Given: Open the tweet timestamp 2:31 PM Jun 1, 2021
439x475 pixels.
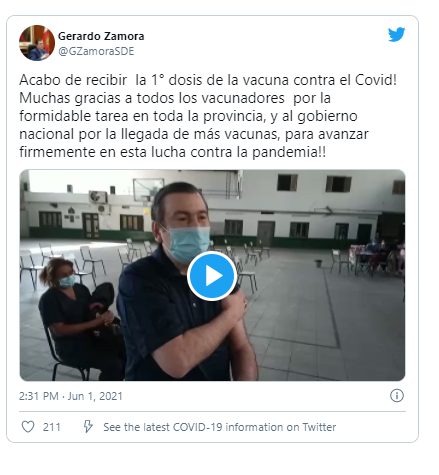Looking at the screenshot, I should (71, 396).
